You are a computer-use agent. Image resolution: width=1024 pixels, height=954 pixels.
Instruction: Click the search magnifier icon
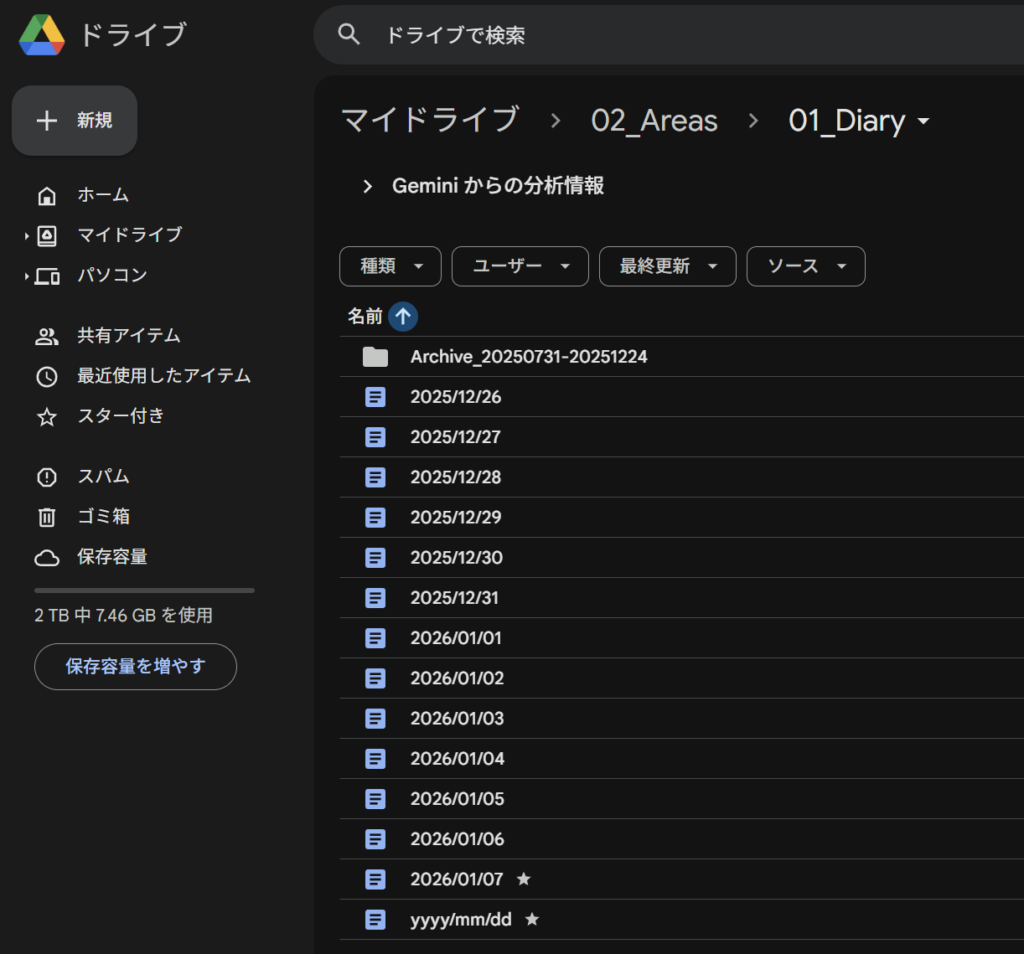[x=348, y=35]
